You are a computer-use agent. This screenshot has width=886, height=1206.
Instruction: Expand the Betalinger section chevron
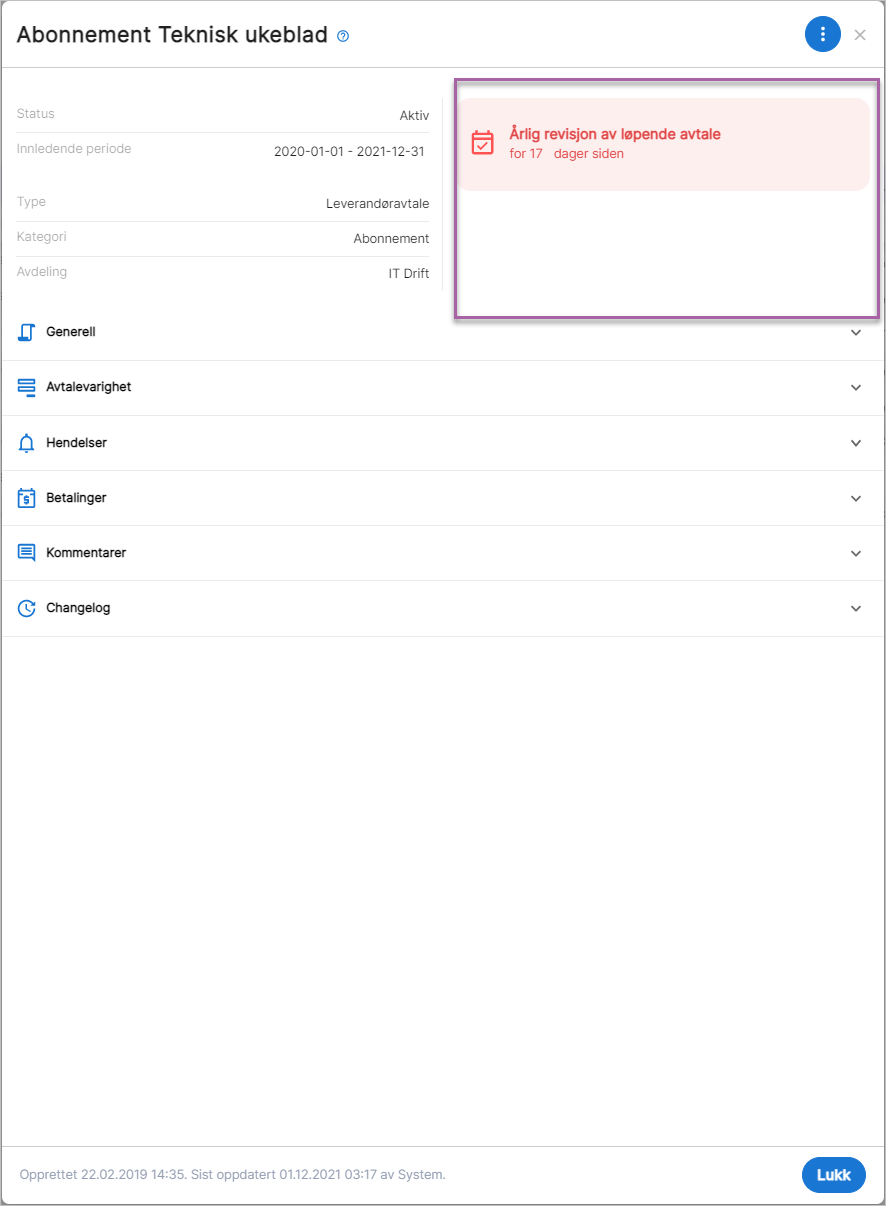(856, 498)
